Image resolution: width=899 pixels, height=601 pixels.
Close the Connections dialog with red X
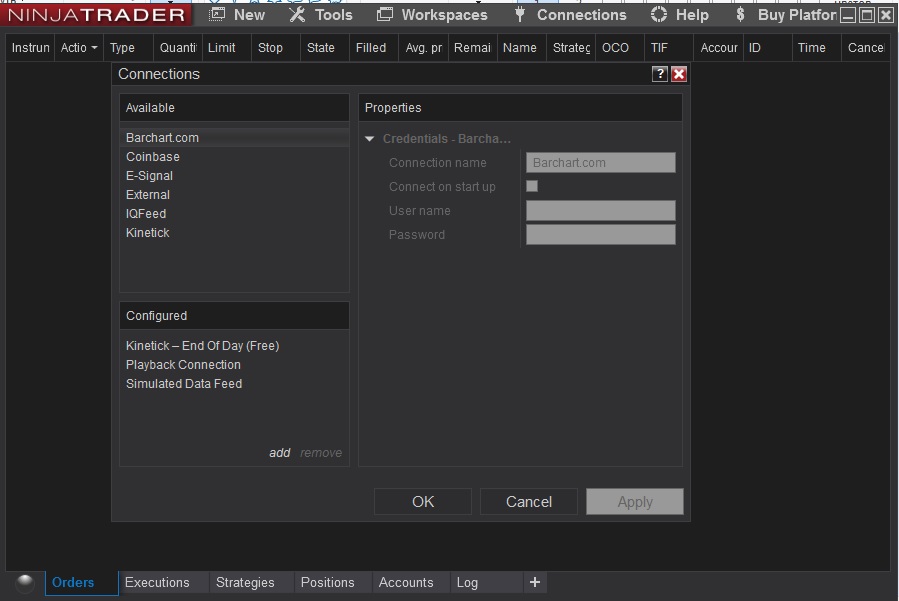679,73
